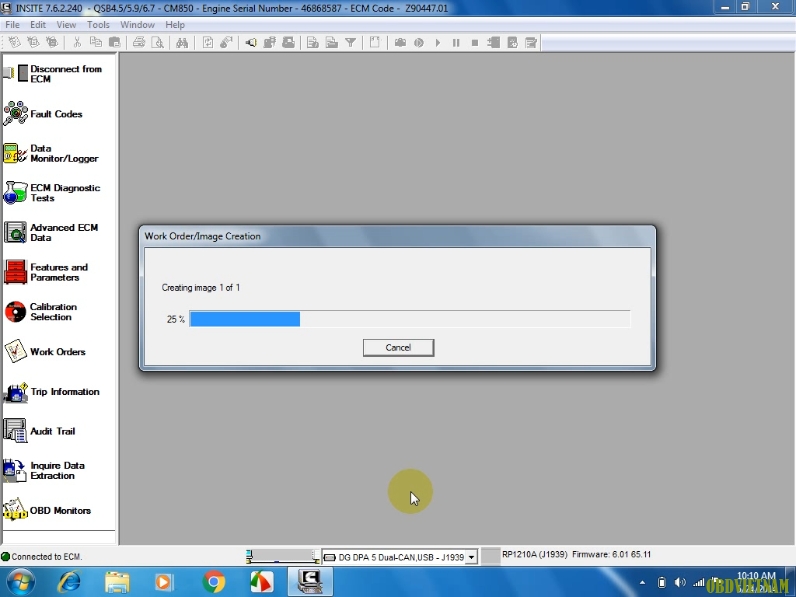The image size is (796, 597).
Task: Click the binoculars Find toolbar icon
Action: coord(182,43)
